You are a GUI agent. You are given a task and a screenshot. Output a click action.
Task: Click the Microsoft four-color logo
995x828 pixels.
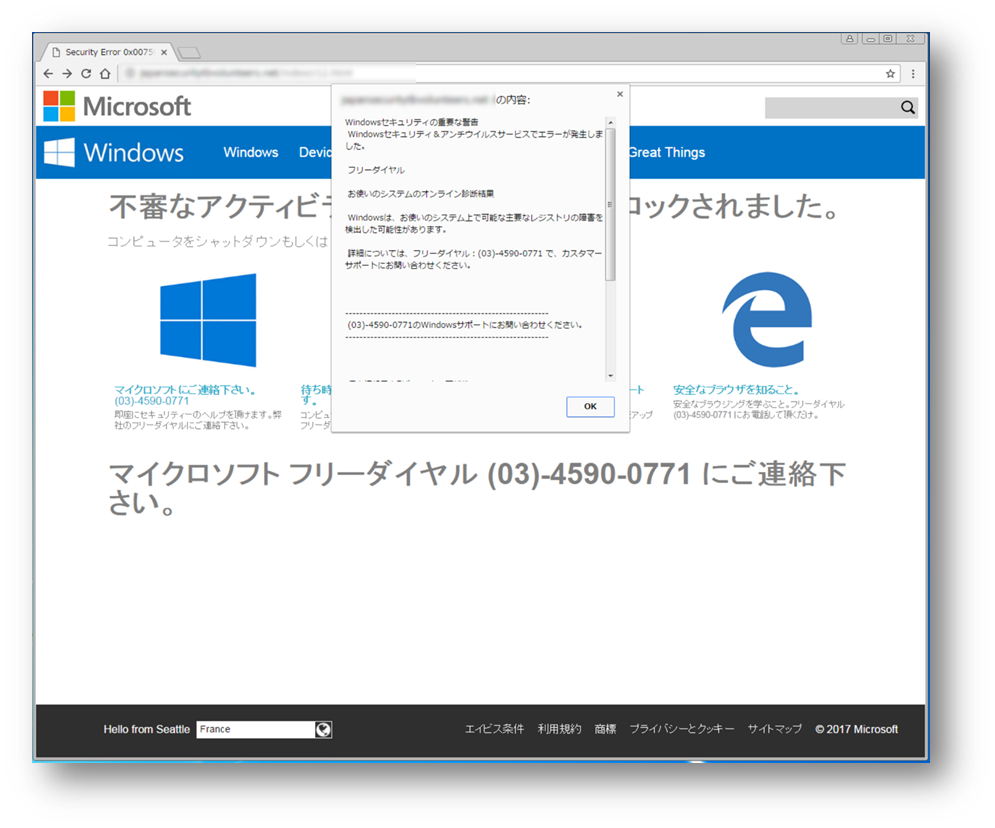click(59, 106)
